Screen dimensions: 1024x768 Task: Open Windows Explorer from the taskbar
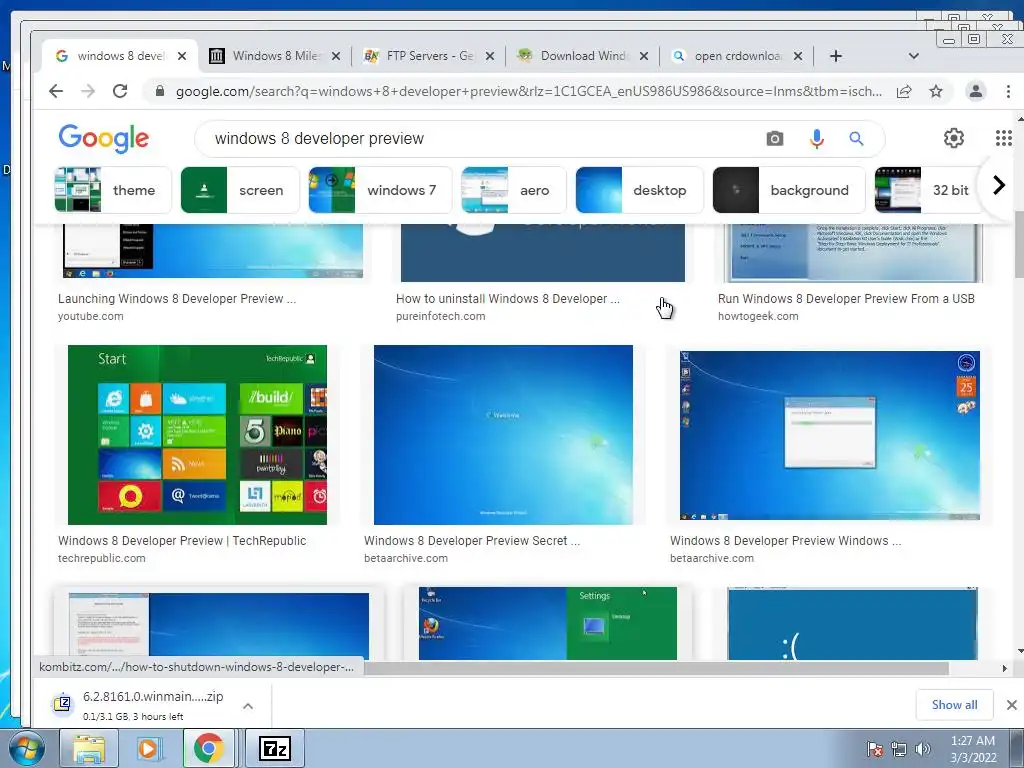(89, 748)
